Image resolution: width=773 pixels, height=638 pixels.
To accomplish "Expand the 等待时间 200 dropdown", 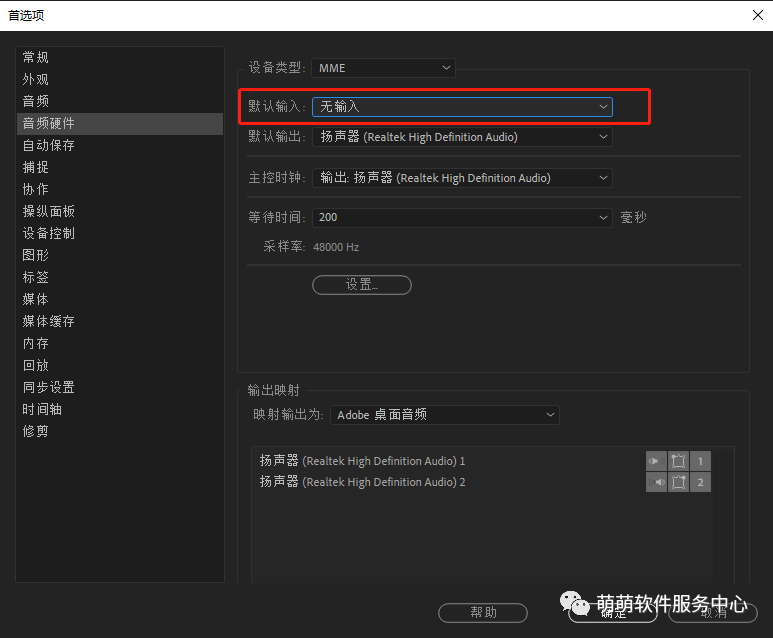I will [x=462, y=217].
